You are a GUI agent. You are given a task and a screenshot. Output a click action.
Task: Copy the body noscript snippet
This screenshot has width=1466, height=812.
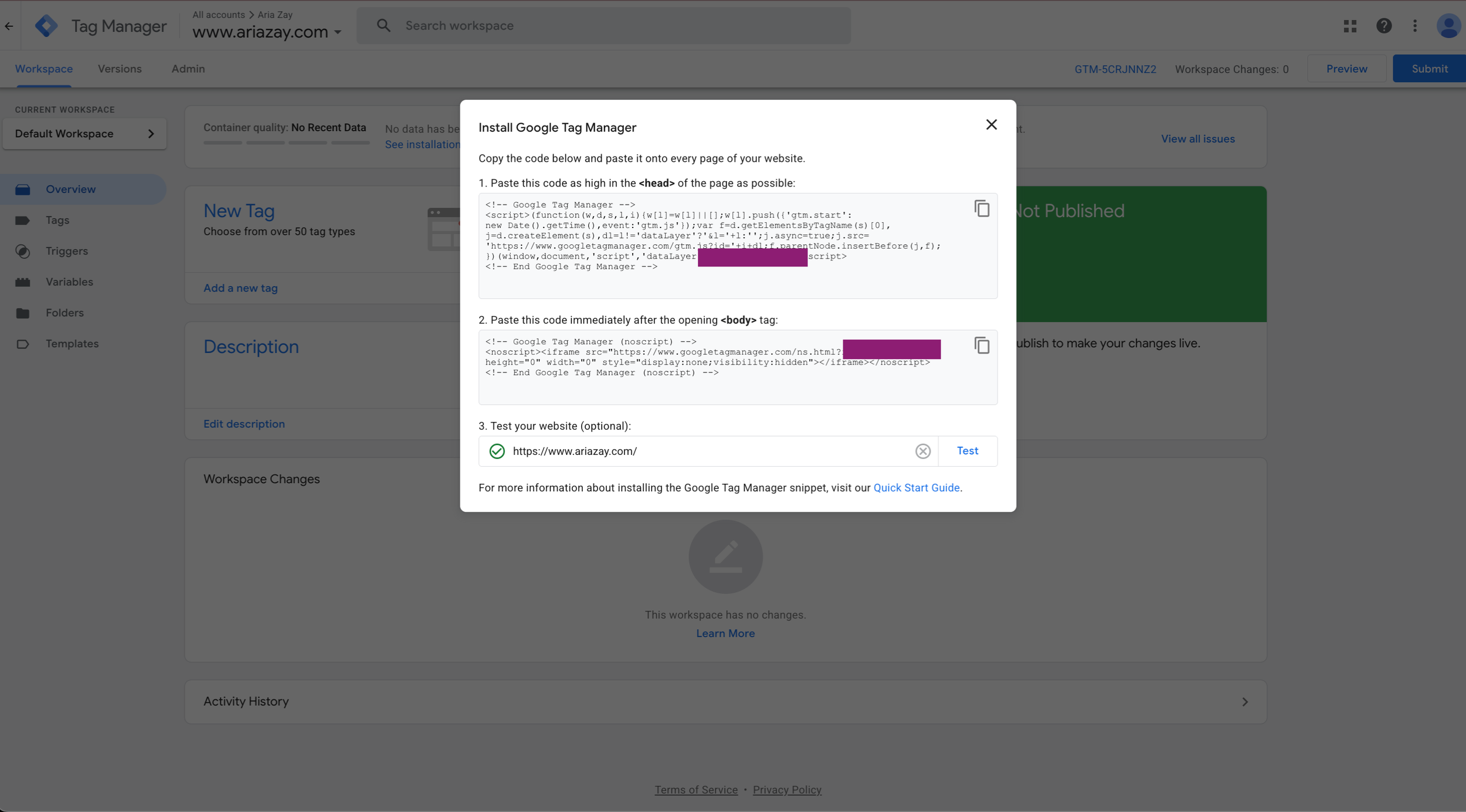[x=982, y=345]
